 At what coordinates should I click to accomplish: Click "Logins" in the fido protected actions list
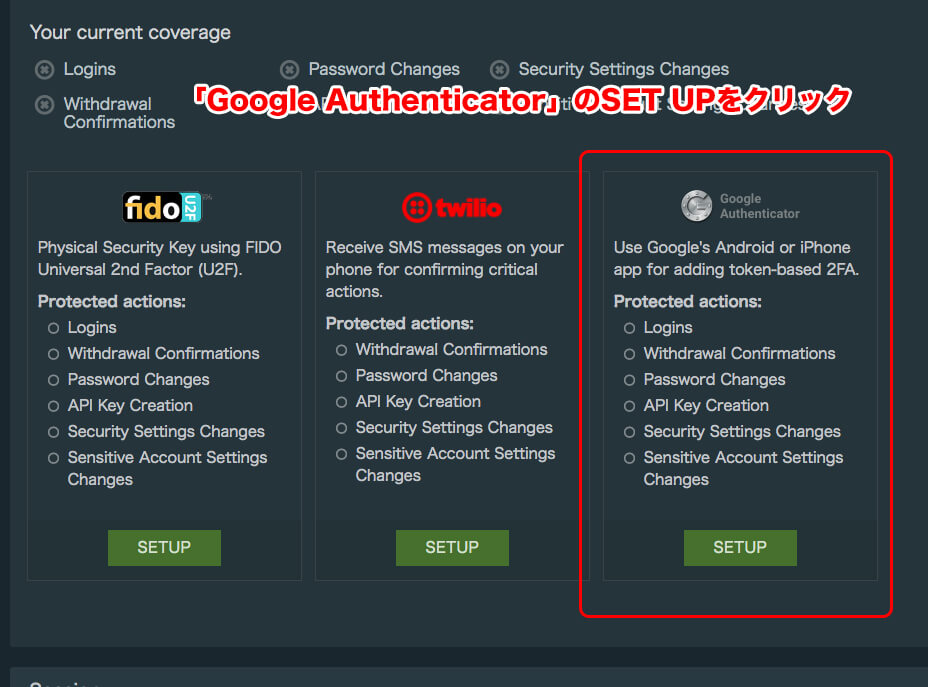pos(92,328)
